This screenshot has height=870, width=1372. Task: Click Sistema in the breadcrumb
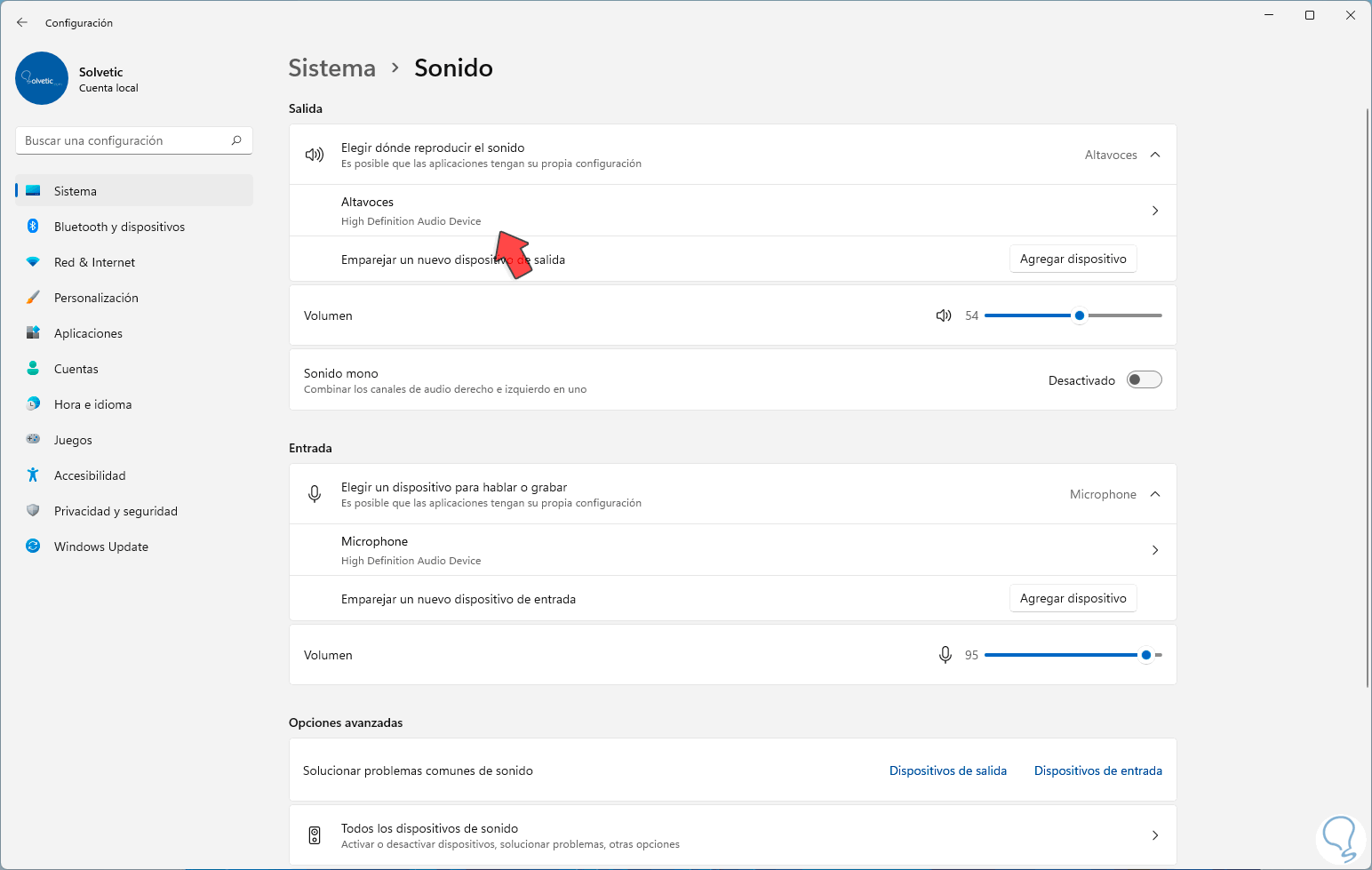331,68
